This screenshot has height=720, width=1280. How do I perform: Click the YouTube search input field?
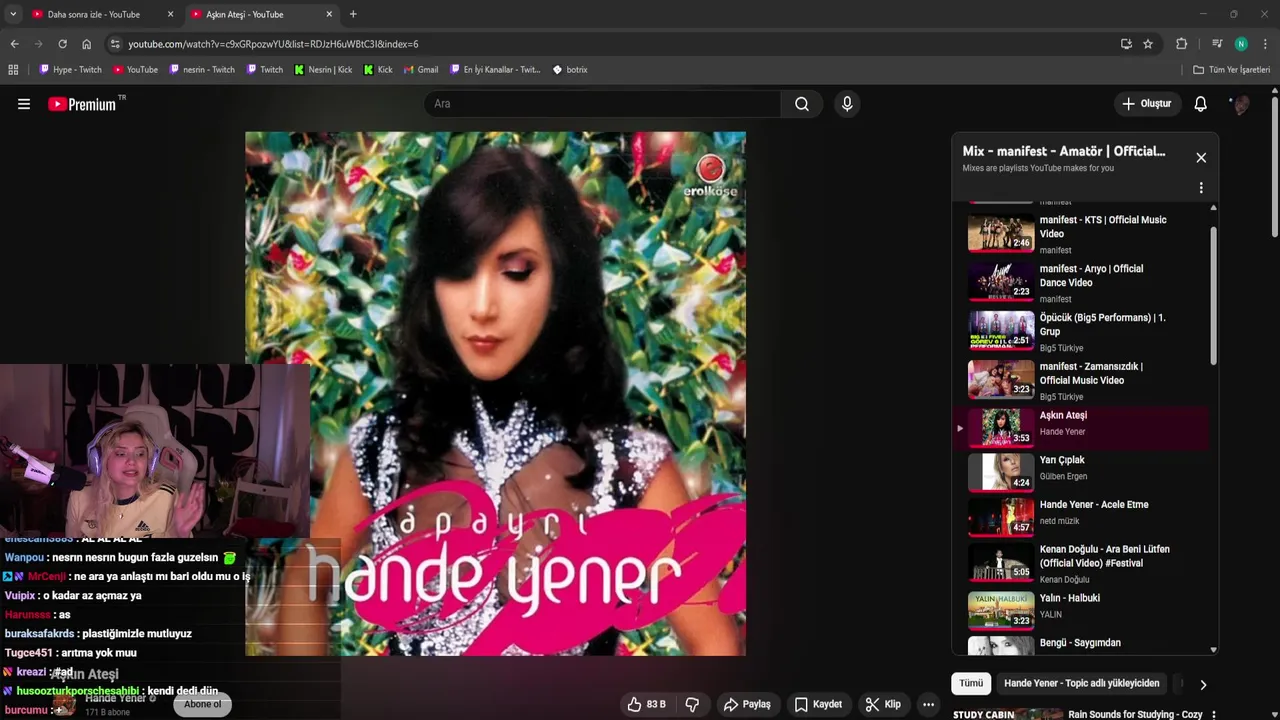(603, 104)
